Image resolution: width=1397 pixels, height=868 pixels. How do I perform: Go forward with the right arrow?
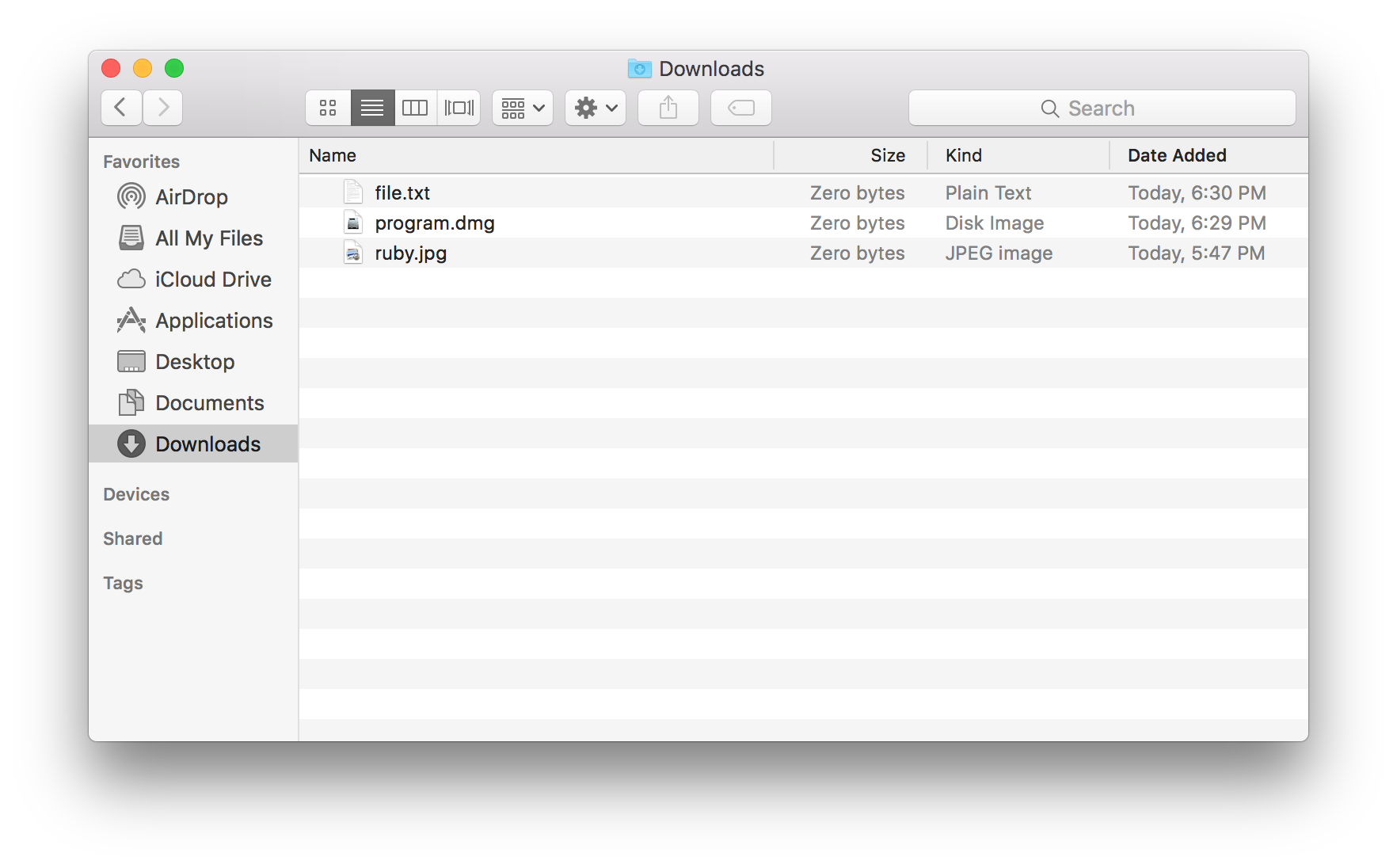click(x=163, y=108)
